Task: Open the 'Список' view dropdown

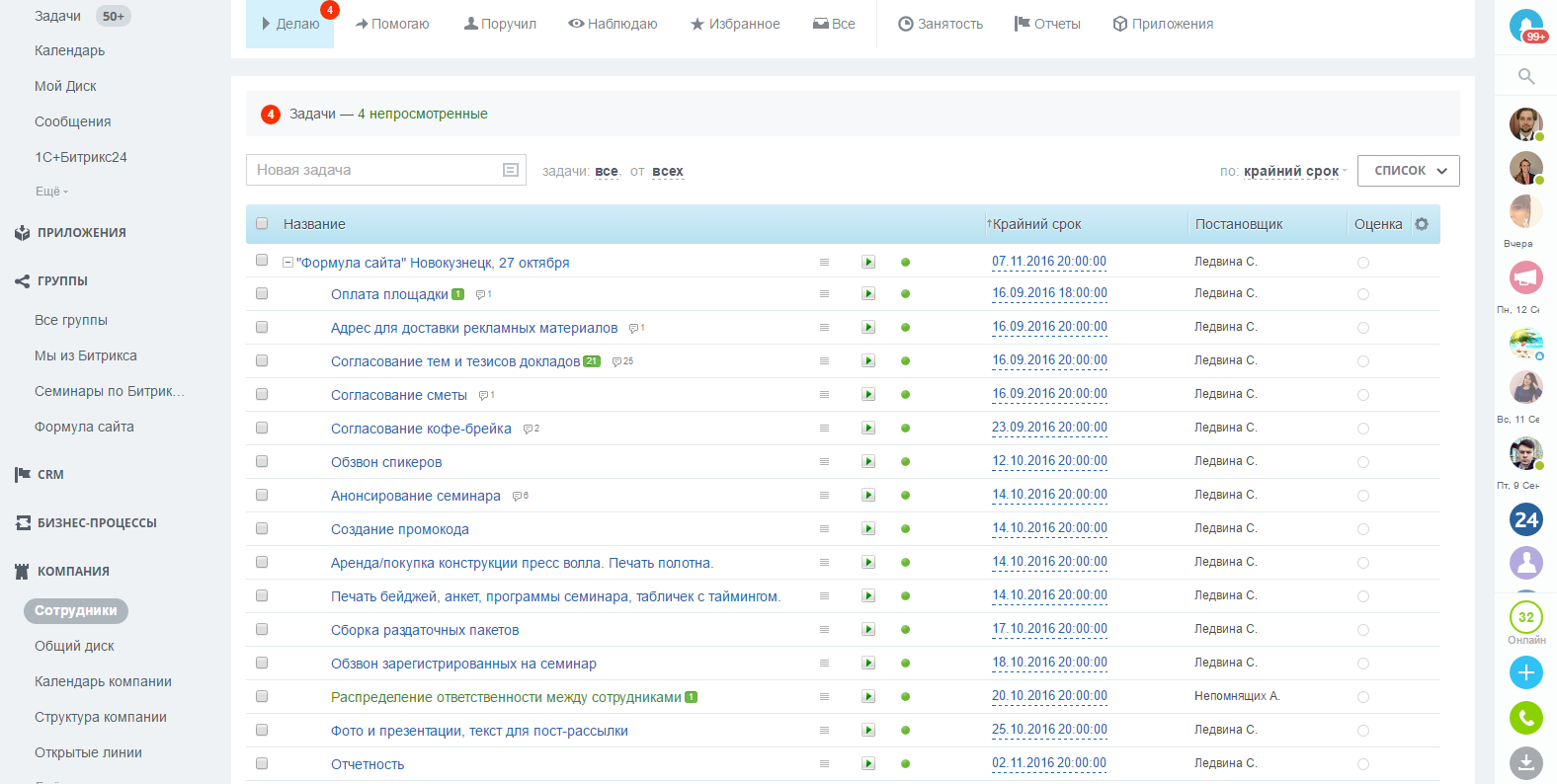Action: [1408, 171]
